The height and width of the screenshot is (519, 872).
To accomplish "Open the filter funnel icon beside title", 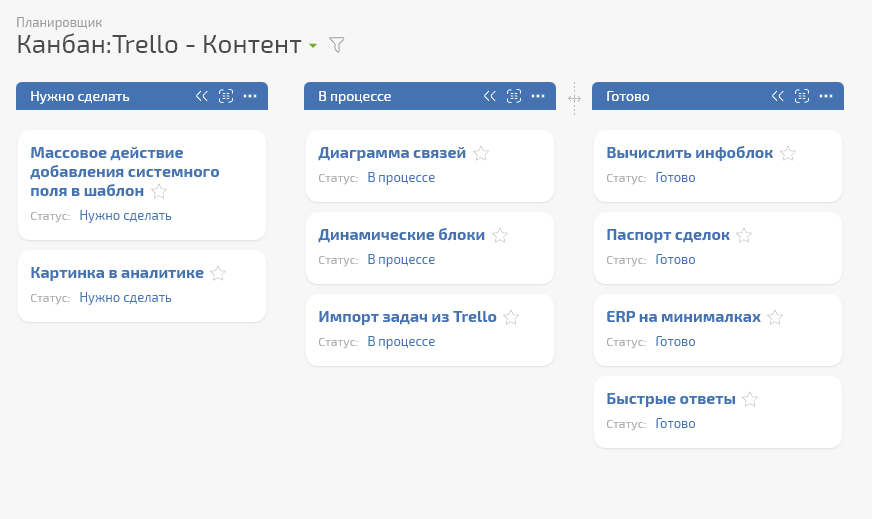I will point(336,45).
